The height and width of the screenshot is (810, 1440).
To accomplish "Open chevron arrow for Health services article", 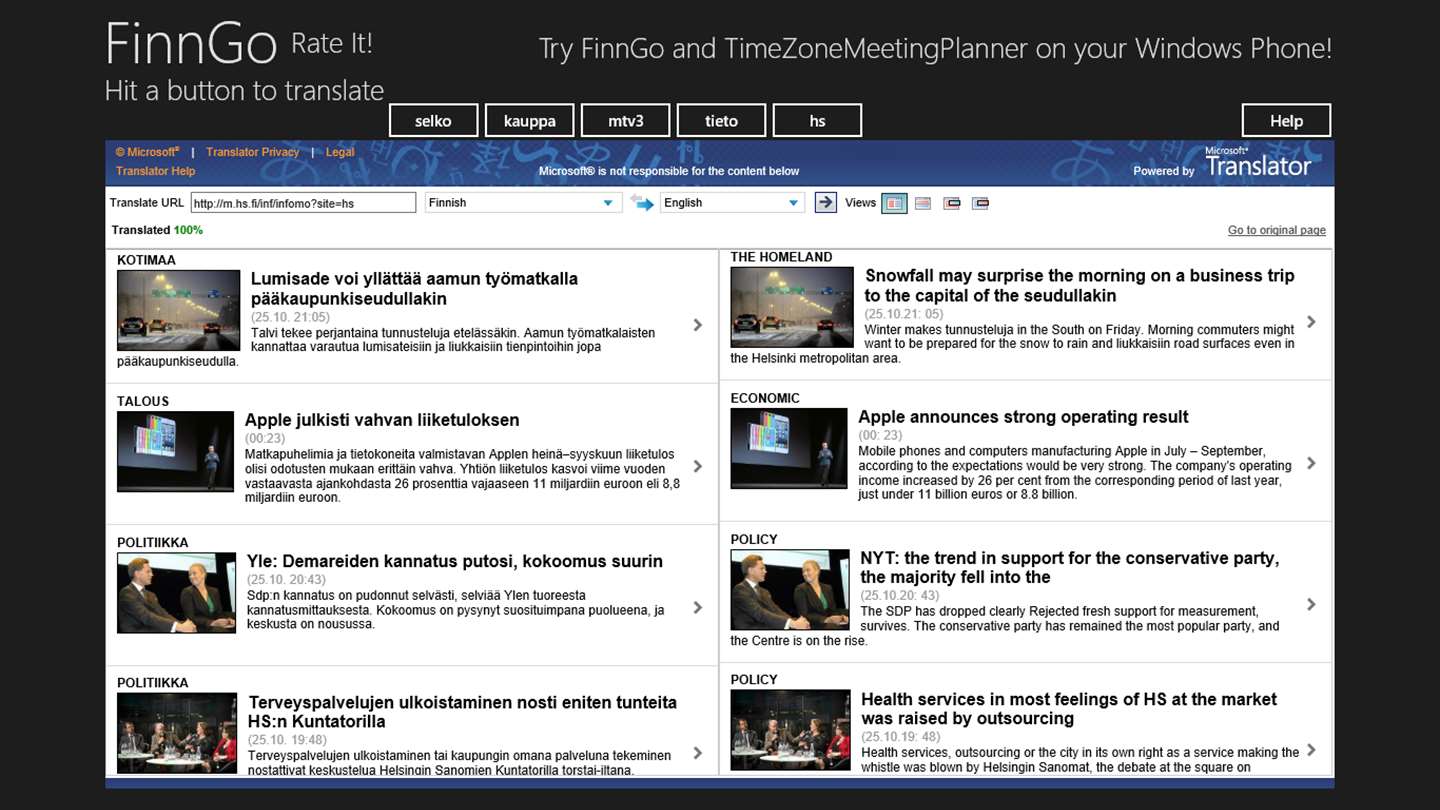I will (x=1312, y=750).
